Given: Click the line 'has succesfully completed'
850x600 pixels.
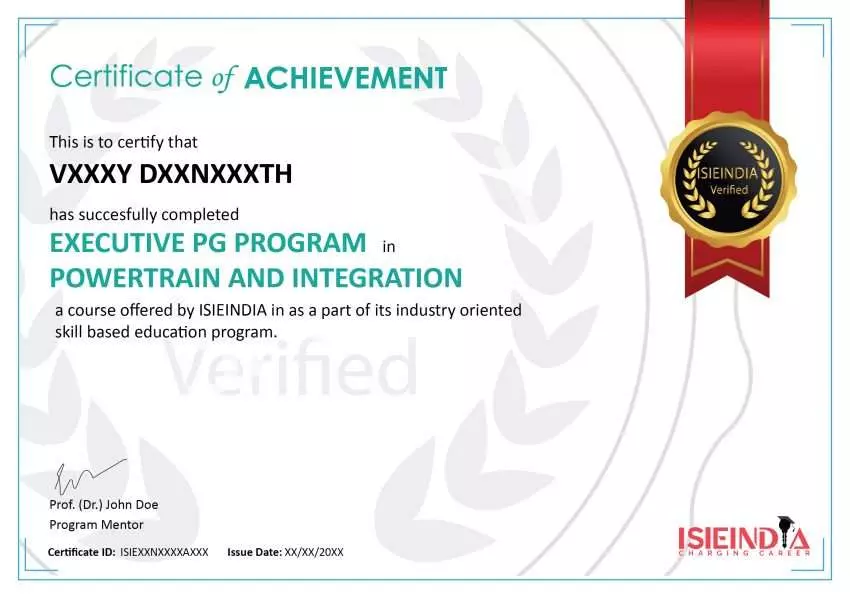Looking at the screenshot, I should click(x=144, y=215).
